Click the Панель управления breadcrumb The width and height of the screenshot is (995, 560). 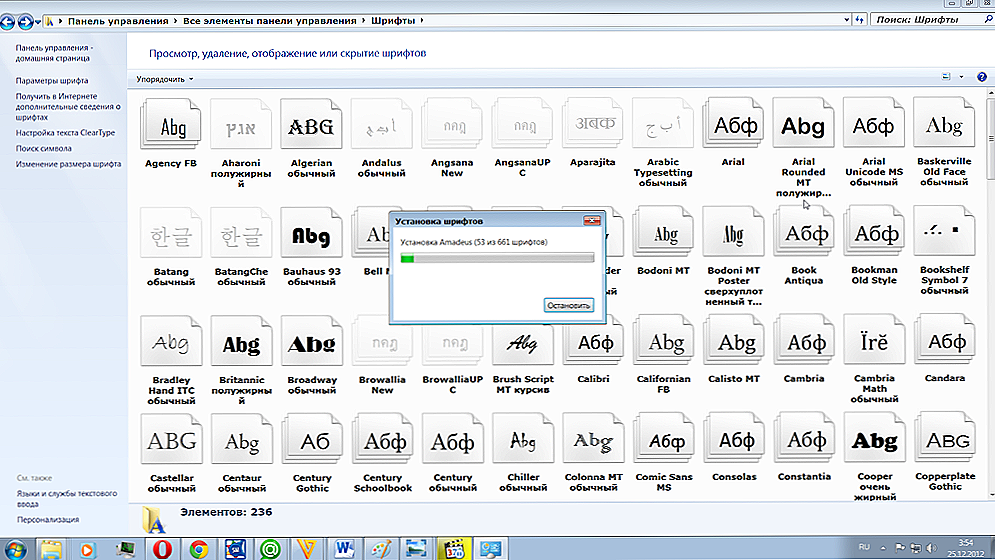pos(118,20)
